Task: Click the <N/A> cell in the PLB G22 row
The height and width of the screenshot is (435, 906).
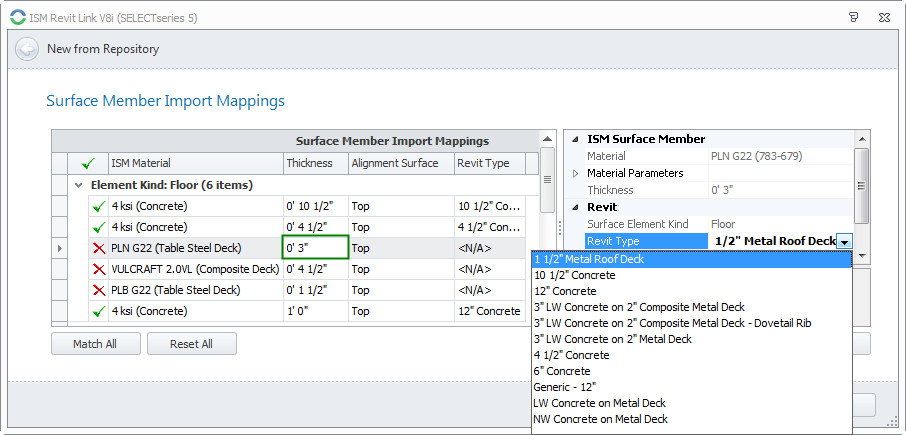Action: (x=490, y=290)
